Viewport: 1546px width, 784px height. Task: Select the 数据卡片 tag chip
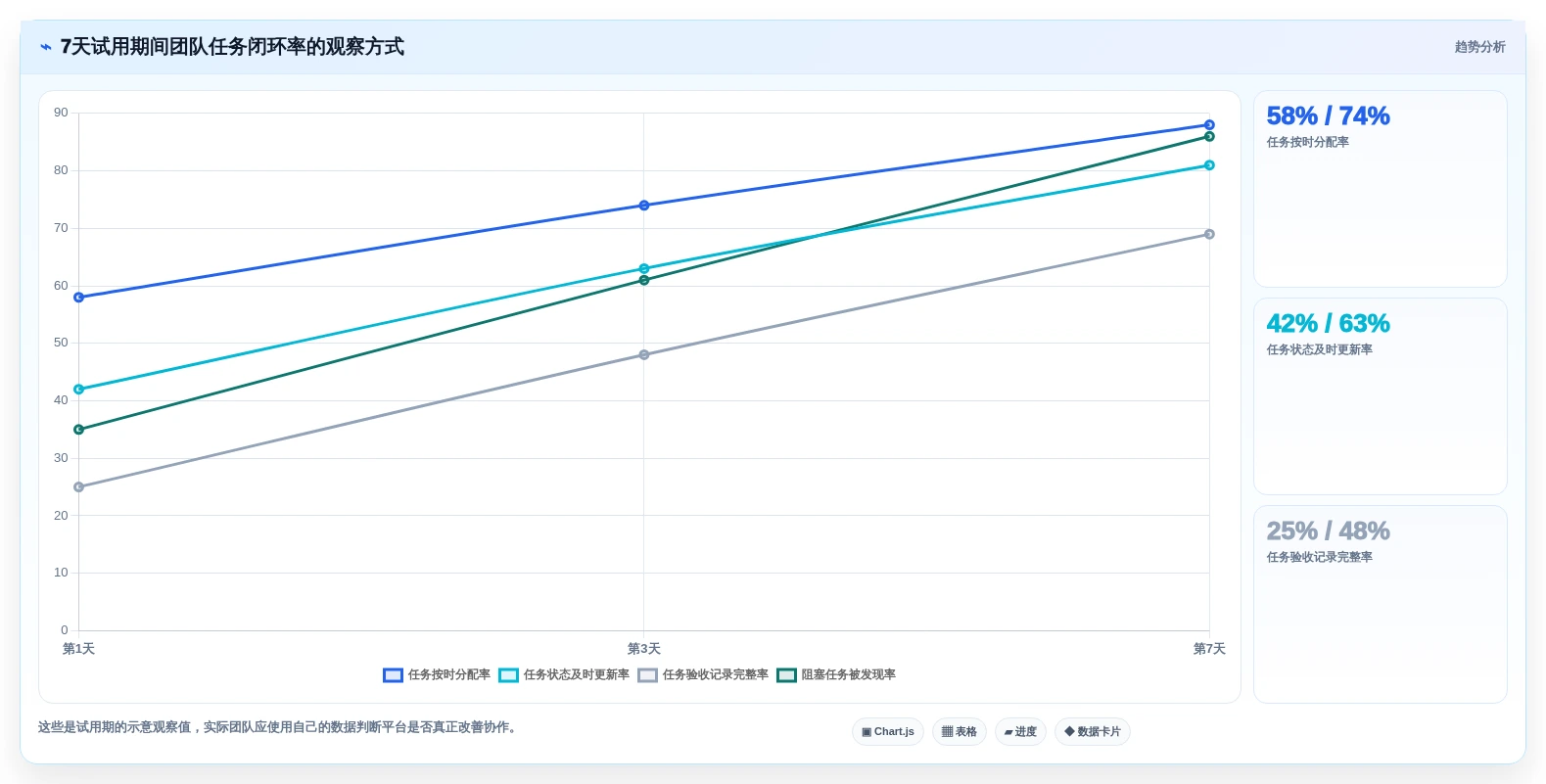(x=1093, y=732)
